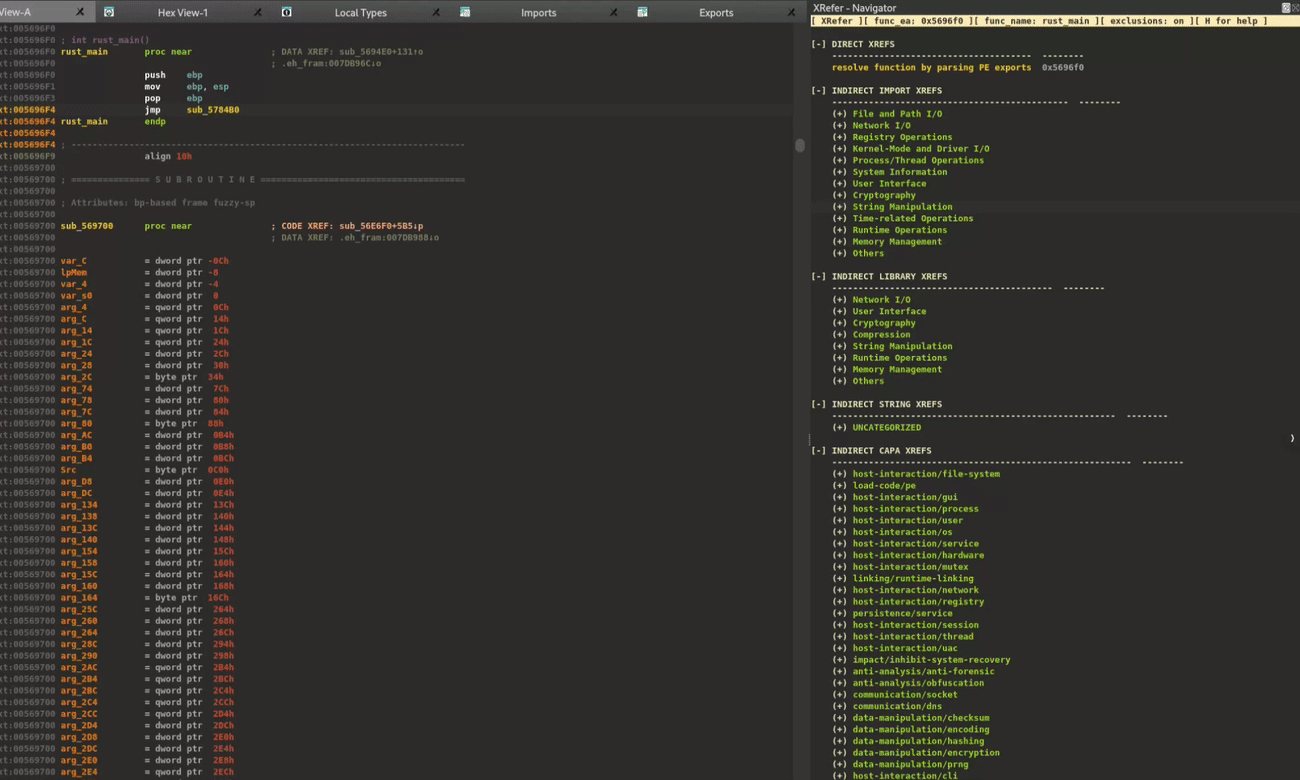Follow DATA XREF sub_5694E0+131

click(380, 52)
